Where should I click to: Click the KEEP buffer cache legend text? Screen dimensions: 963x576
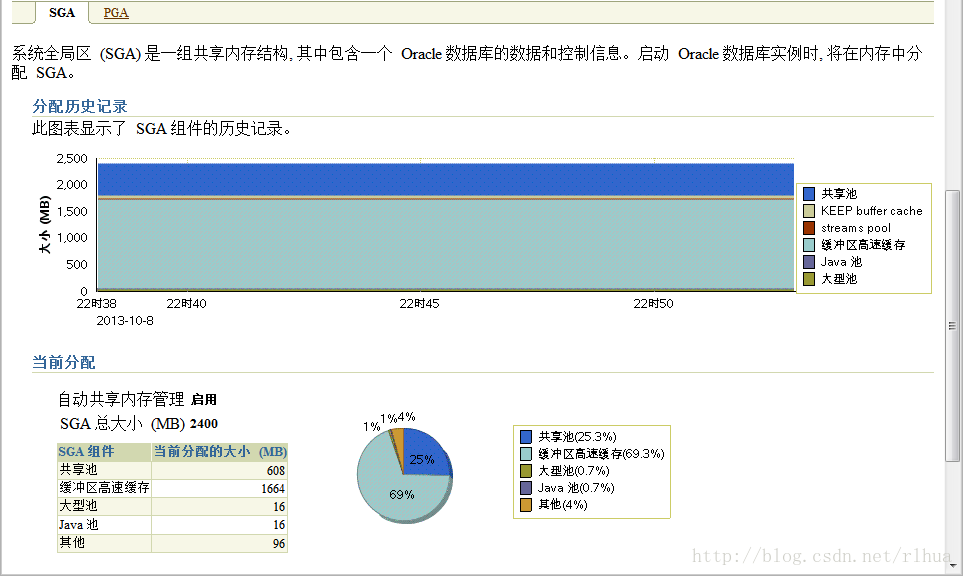pos(871,211)
